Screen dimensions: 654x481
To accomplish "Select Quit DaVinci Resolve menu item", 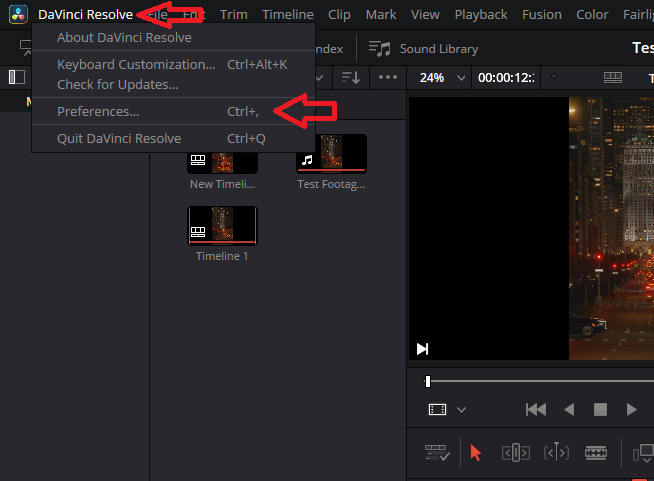I will pos(119,138).
